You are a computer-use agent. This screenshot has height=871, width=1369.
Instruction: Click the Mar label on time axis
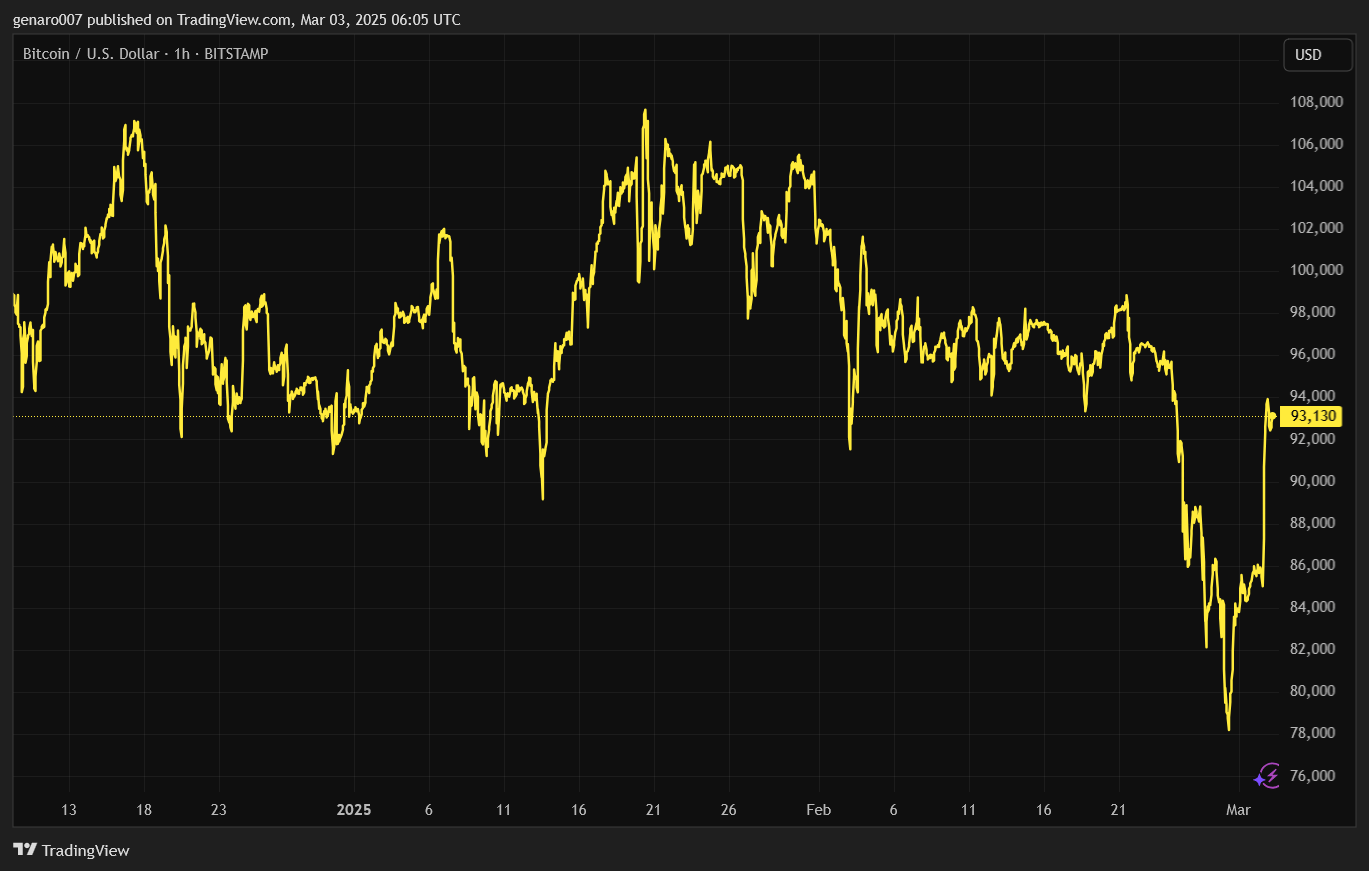coord(1239,810)
